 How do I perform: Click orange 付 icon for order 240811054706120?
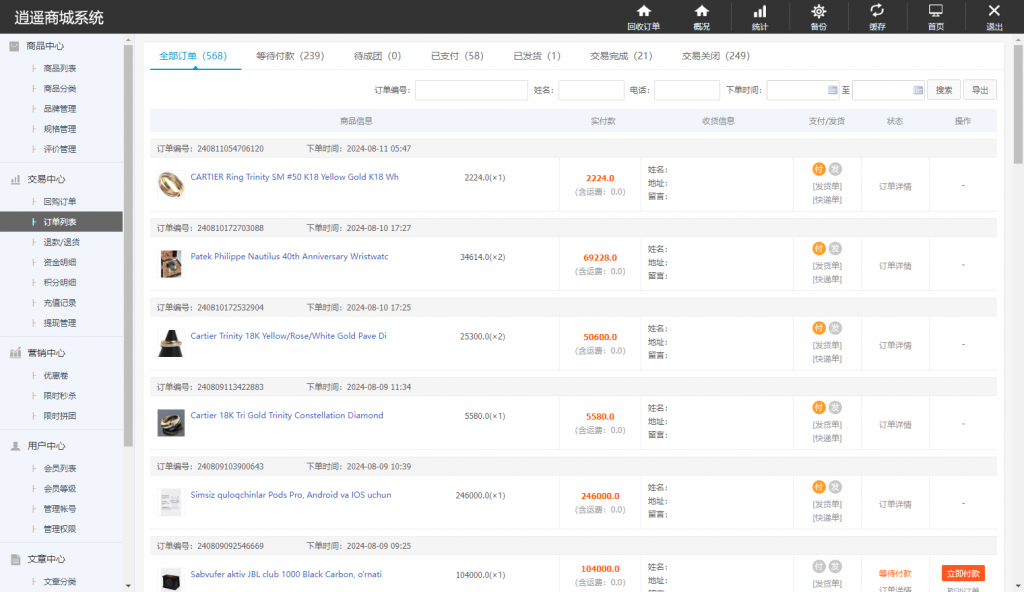(x=819, y=169)
